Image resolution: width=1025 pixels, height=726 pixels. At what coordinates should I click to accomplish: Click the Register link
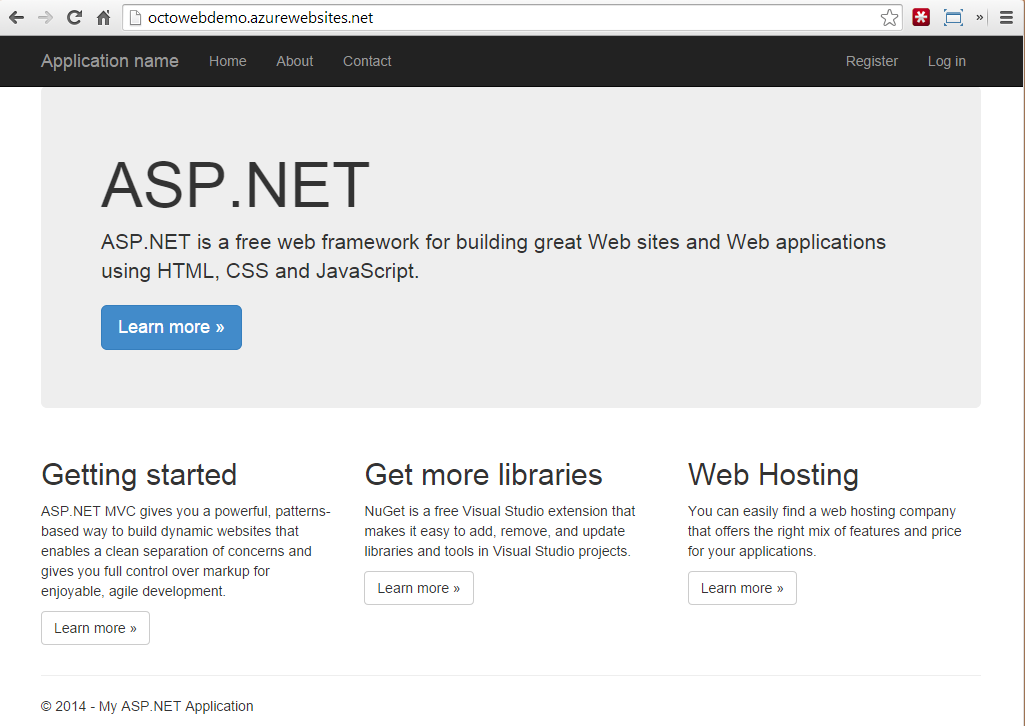pos(871,61)
